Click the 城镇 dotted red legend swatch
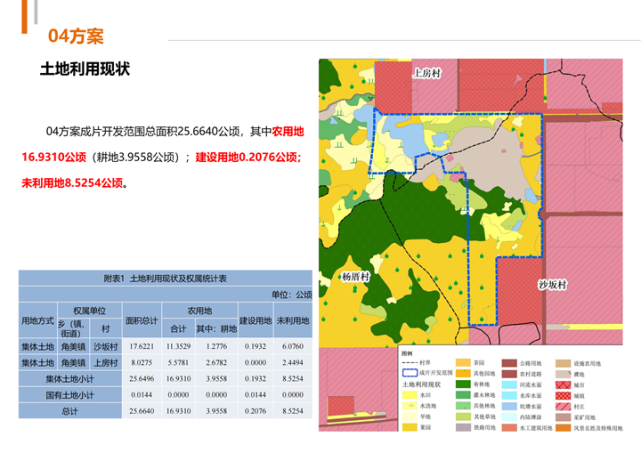This screenshot has height=453, width=641. point(563,395)
